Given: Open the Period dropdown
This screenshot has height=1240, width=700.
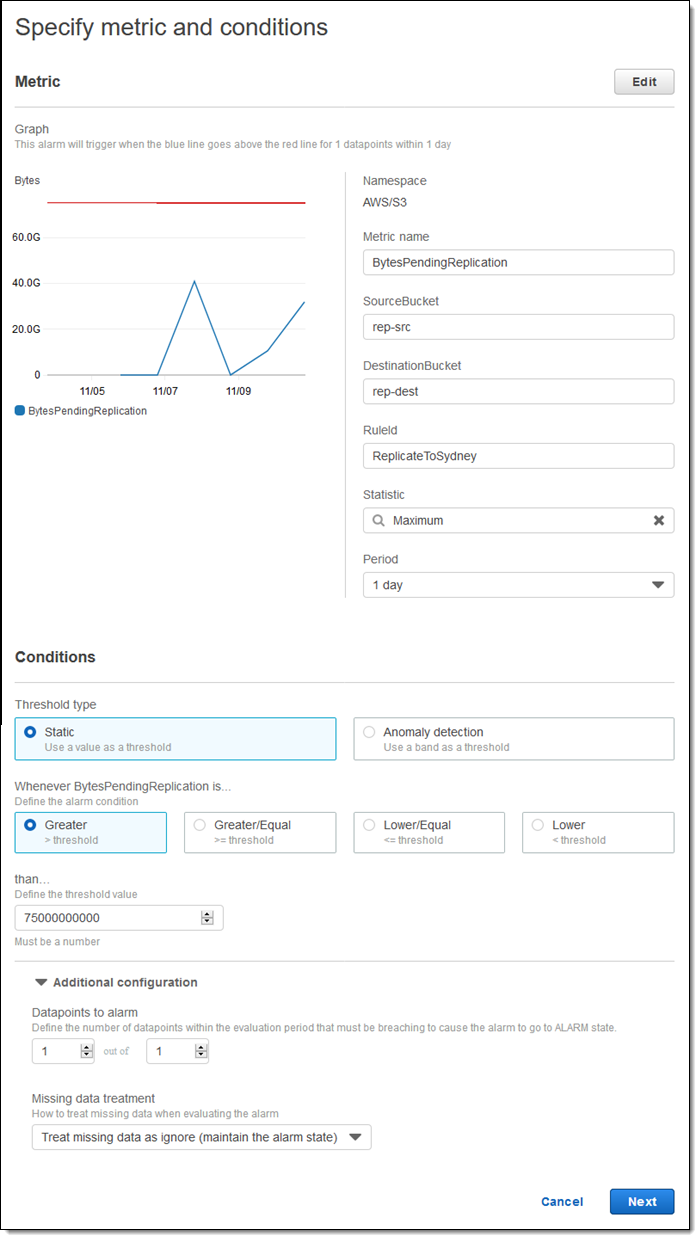Looking at the screenshot, I should pos(518,585).
